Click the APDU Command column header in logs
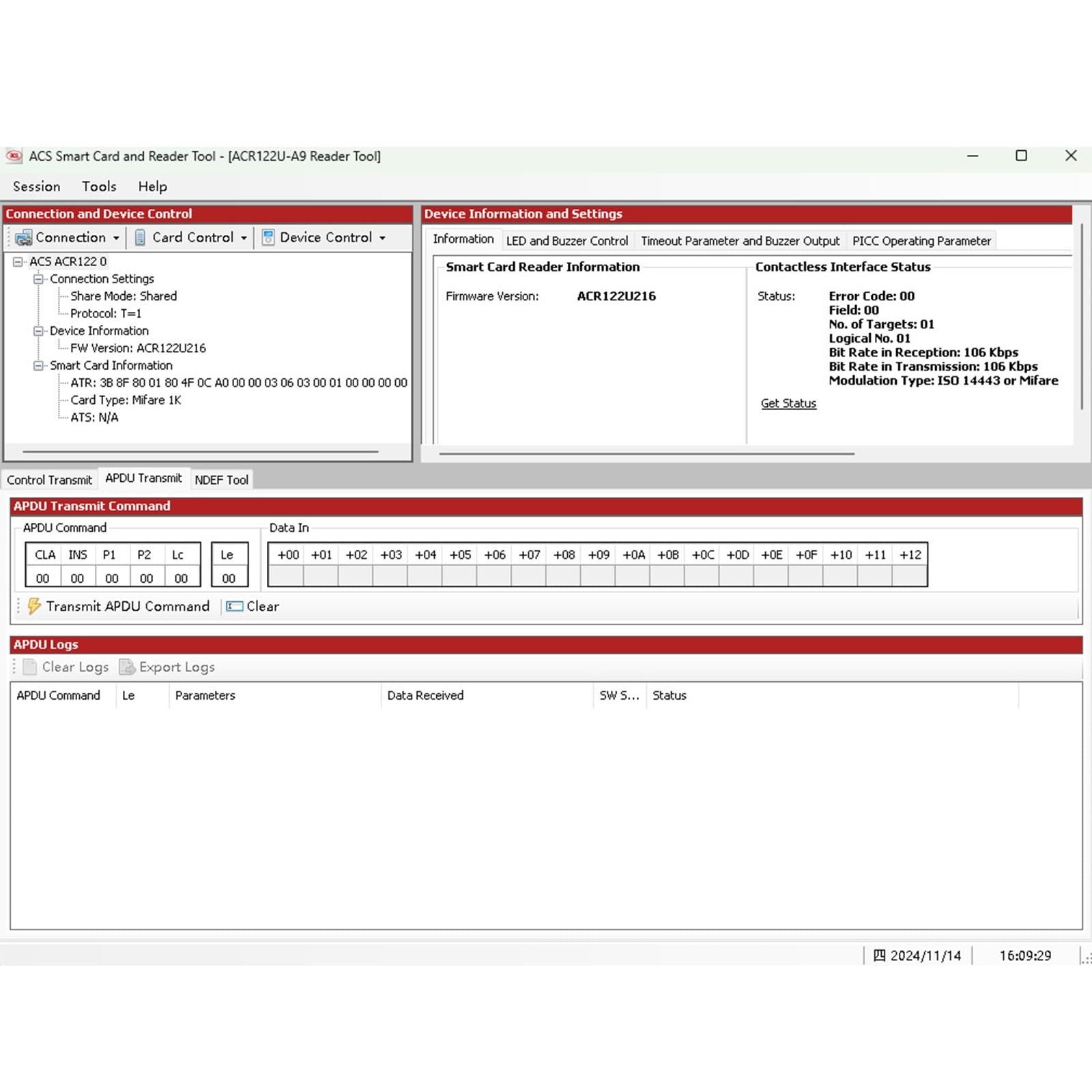 point(63,695)
